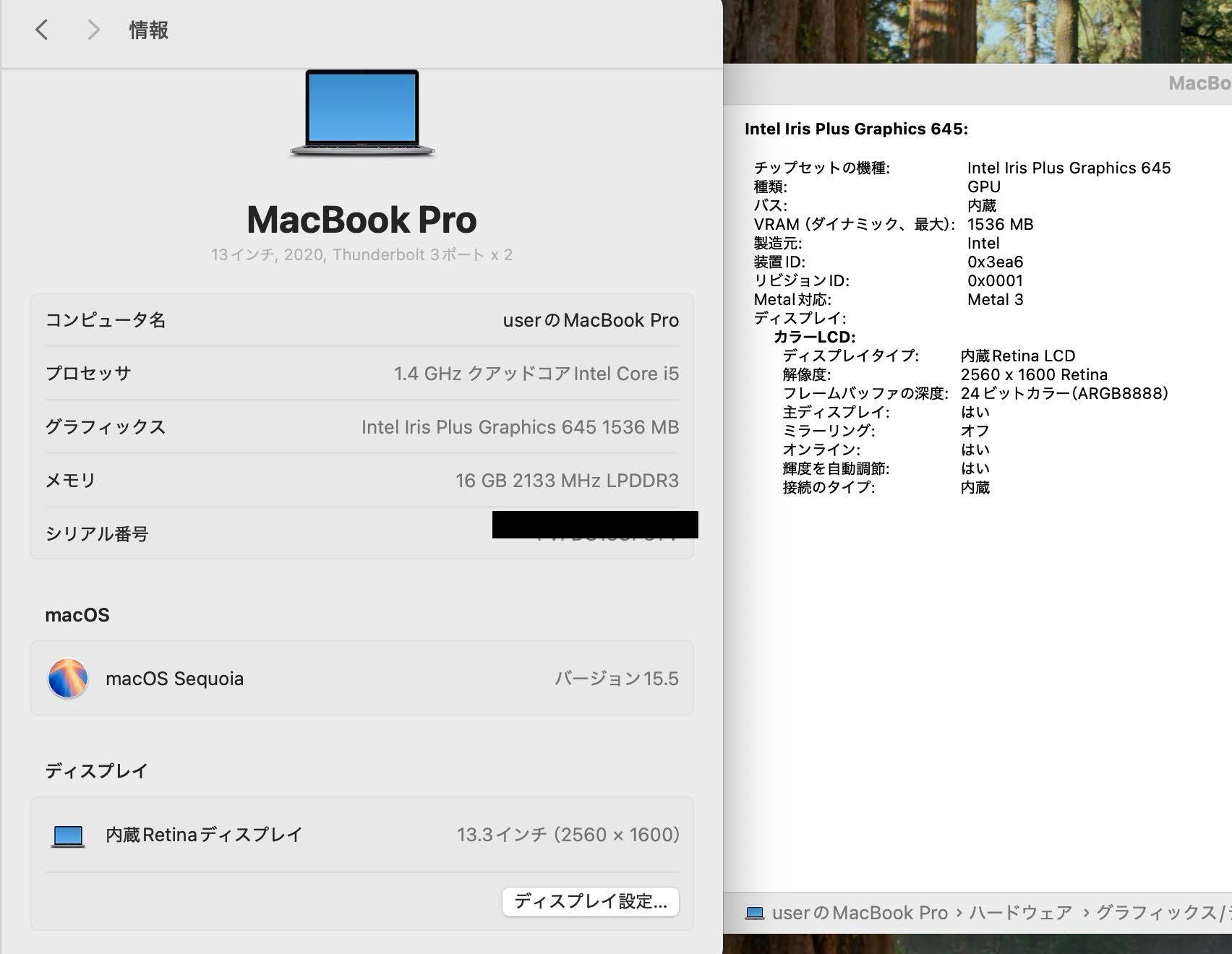Click the laptop icon beside 内蔵Retinaディスプレイ

coord(68,835)
